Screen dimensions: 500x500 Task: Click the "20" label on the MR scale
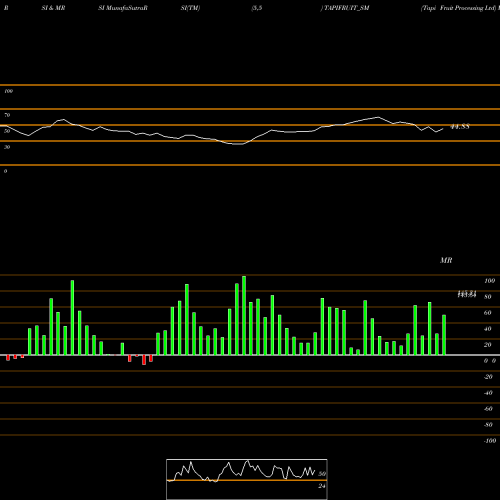click(488, 345)
